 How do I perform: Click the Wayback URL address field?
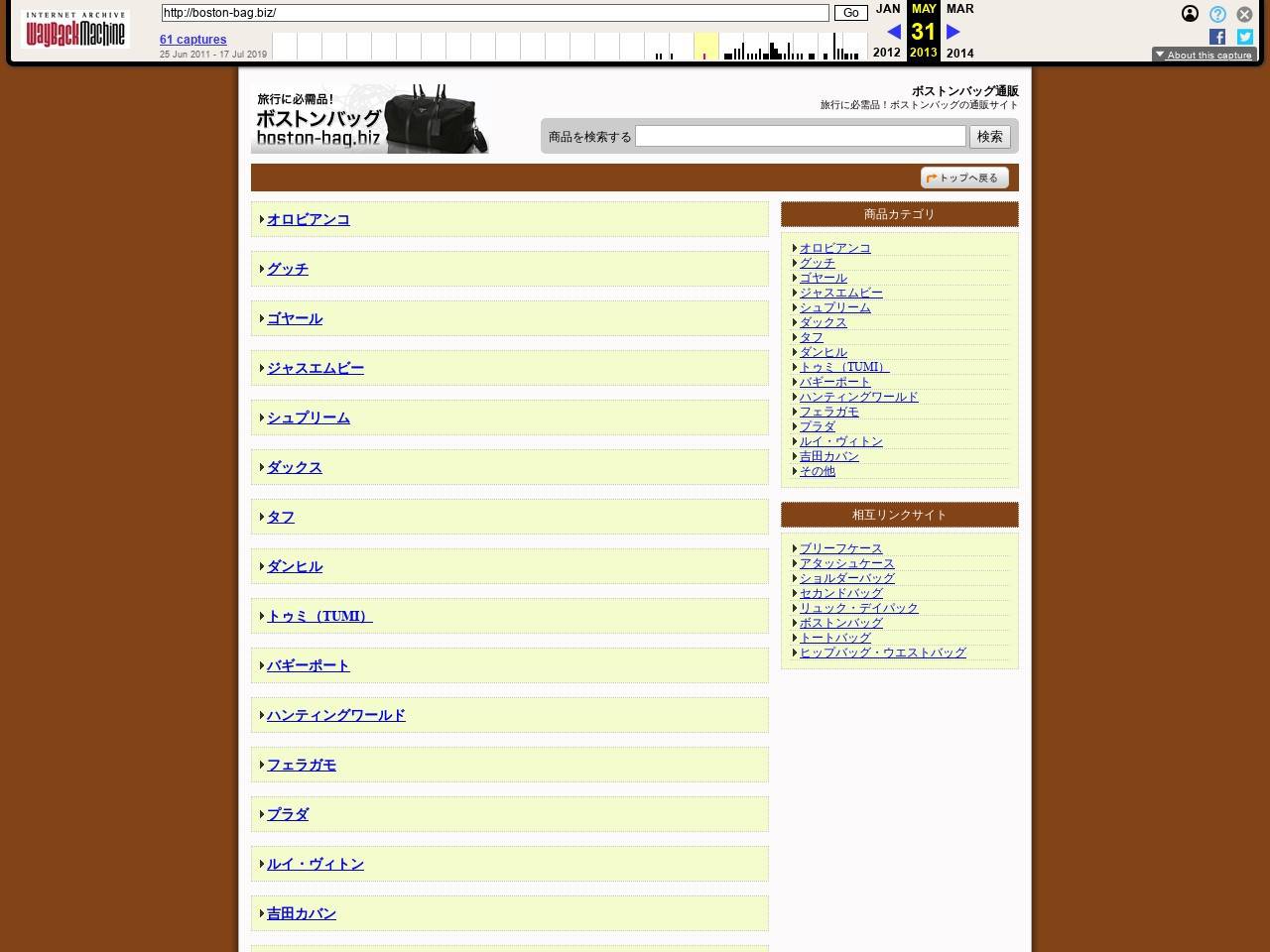click(494, 13)
